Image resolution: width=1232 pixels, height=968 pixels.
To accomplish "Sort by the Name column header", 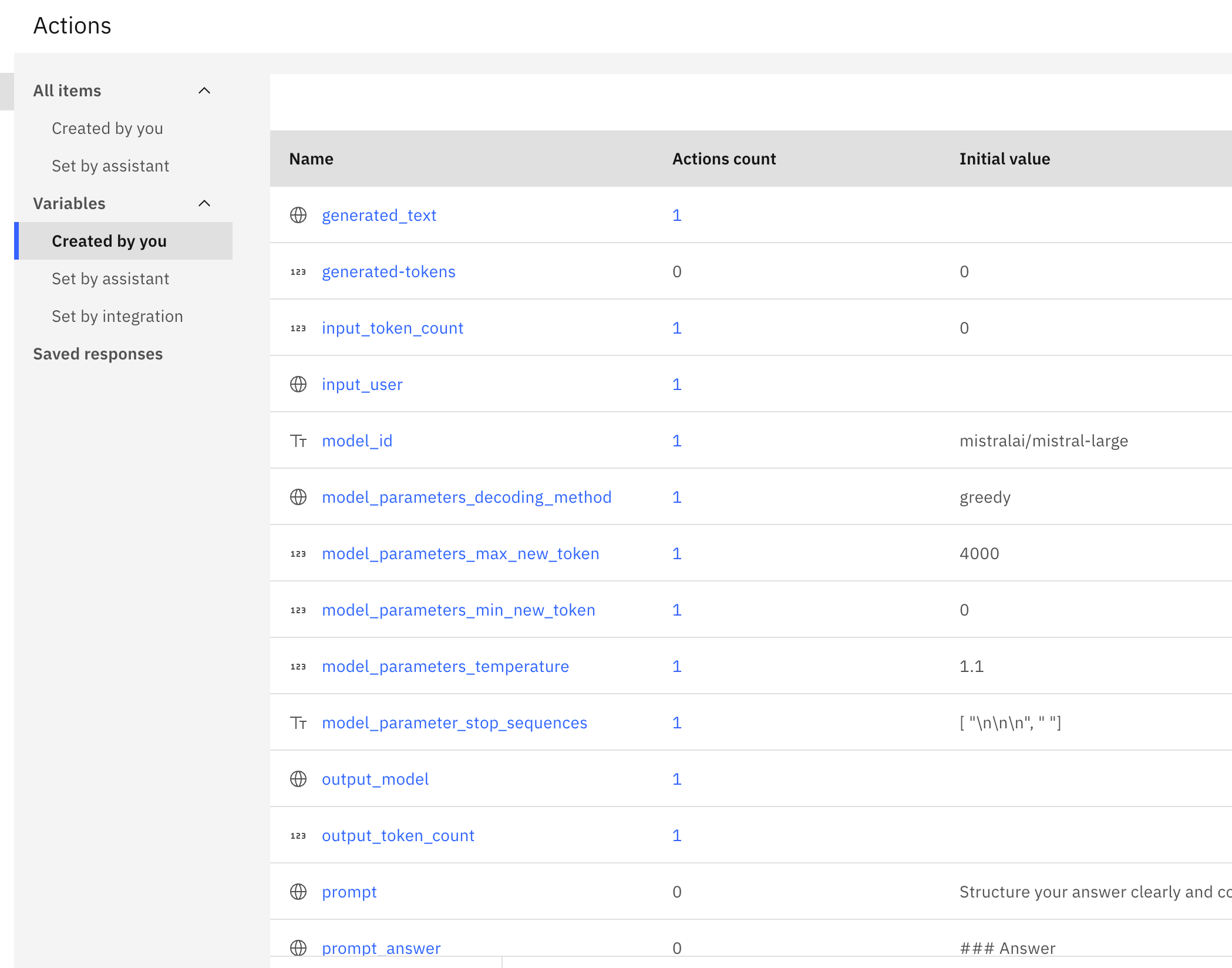I will click(311, 159).
